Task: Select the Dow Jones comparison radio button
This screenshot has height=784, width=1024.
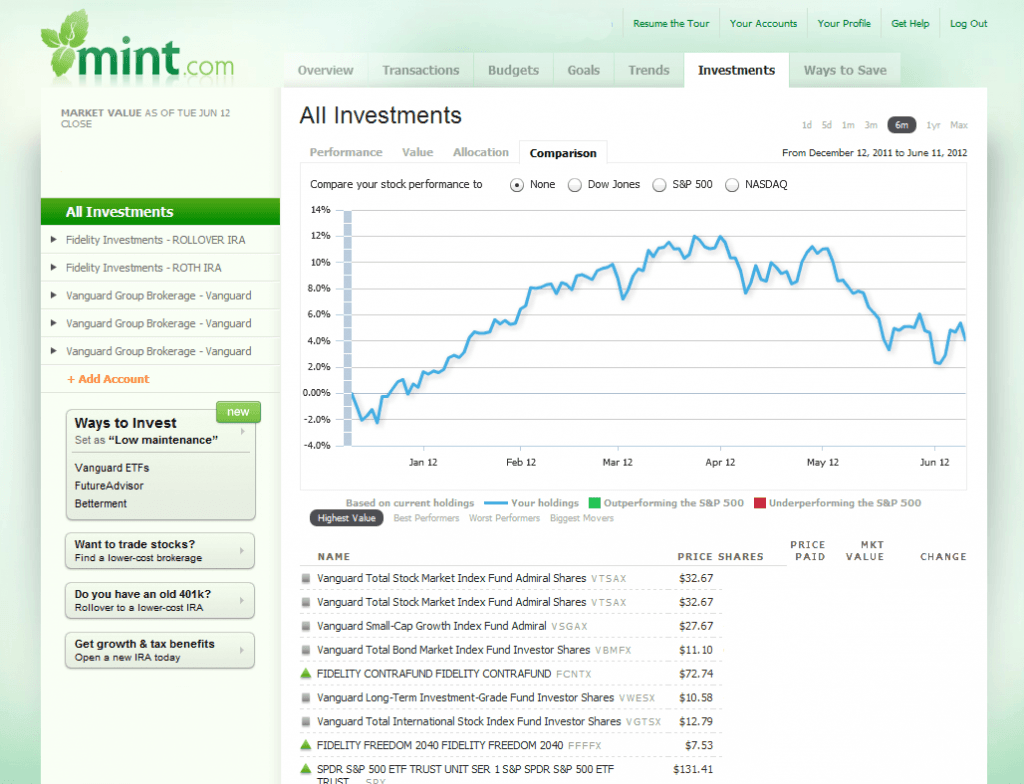Action: click(x=575, y=186)
